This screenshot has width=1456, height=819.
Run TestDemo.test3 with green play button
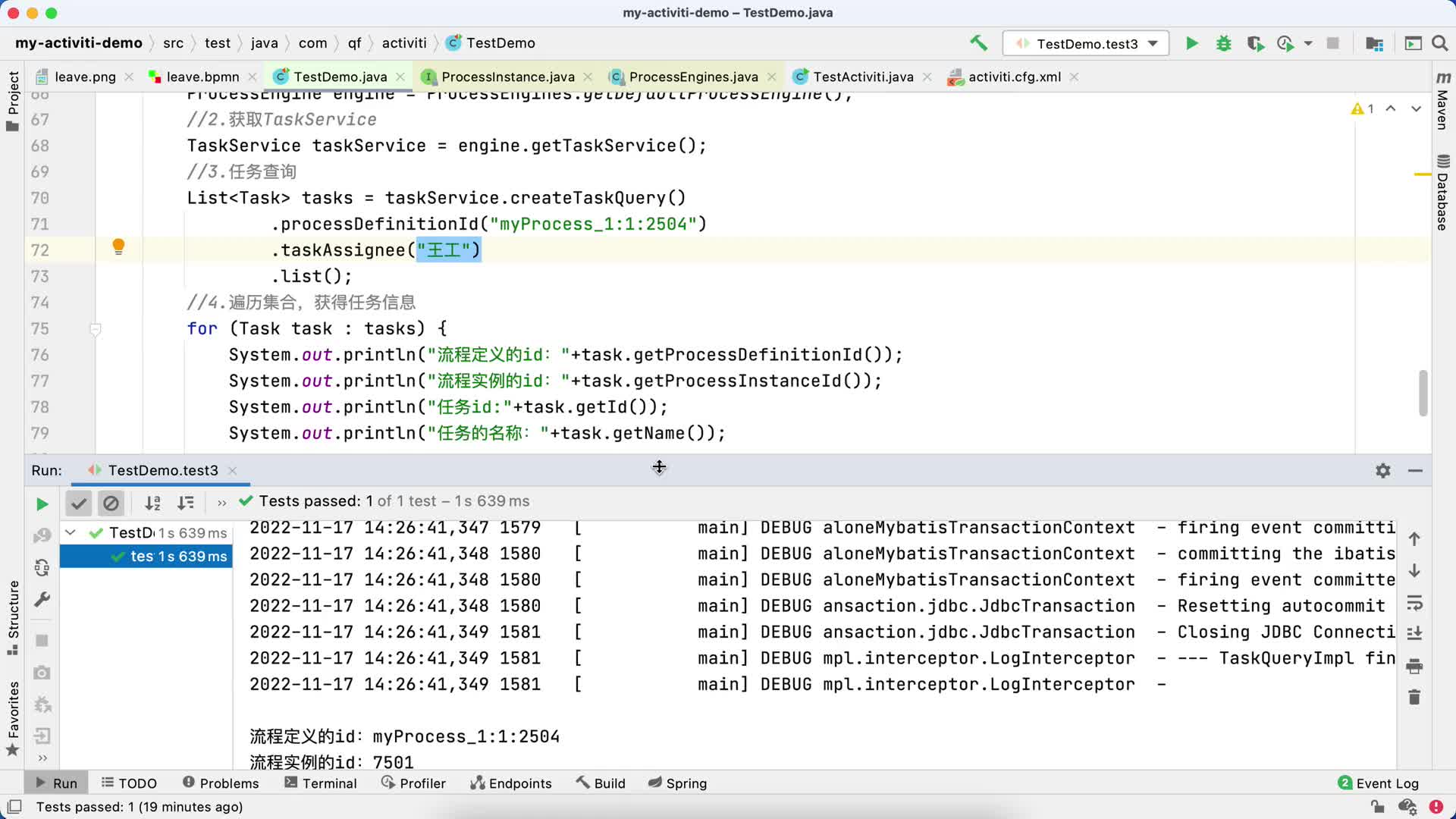(x=1192, y=43)
